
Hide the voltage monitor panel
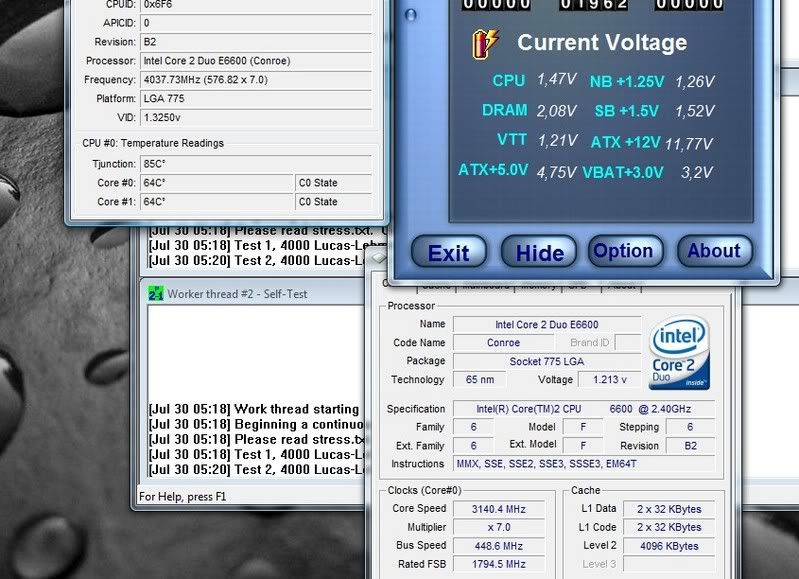coord(539,252)
